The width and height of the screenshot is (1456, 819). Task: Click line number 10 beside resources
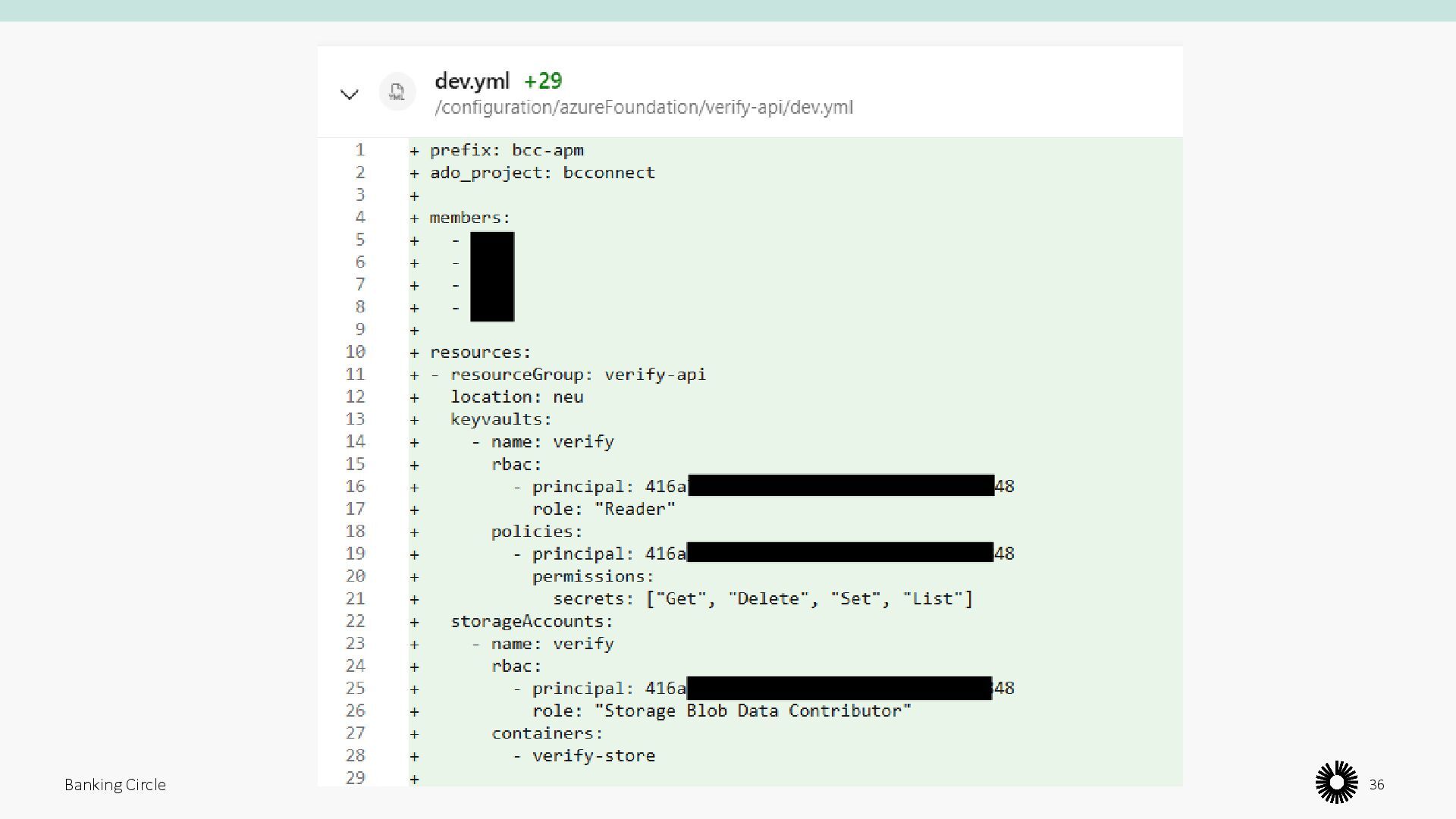[x=355, y=352]
